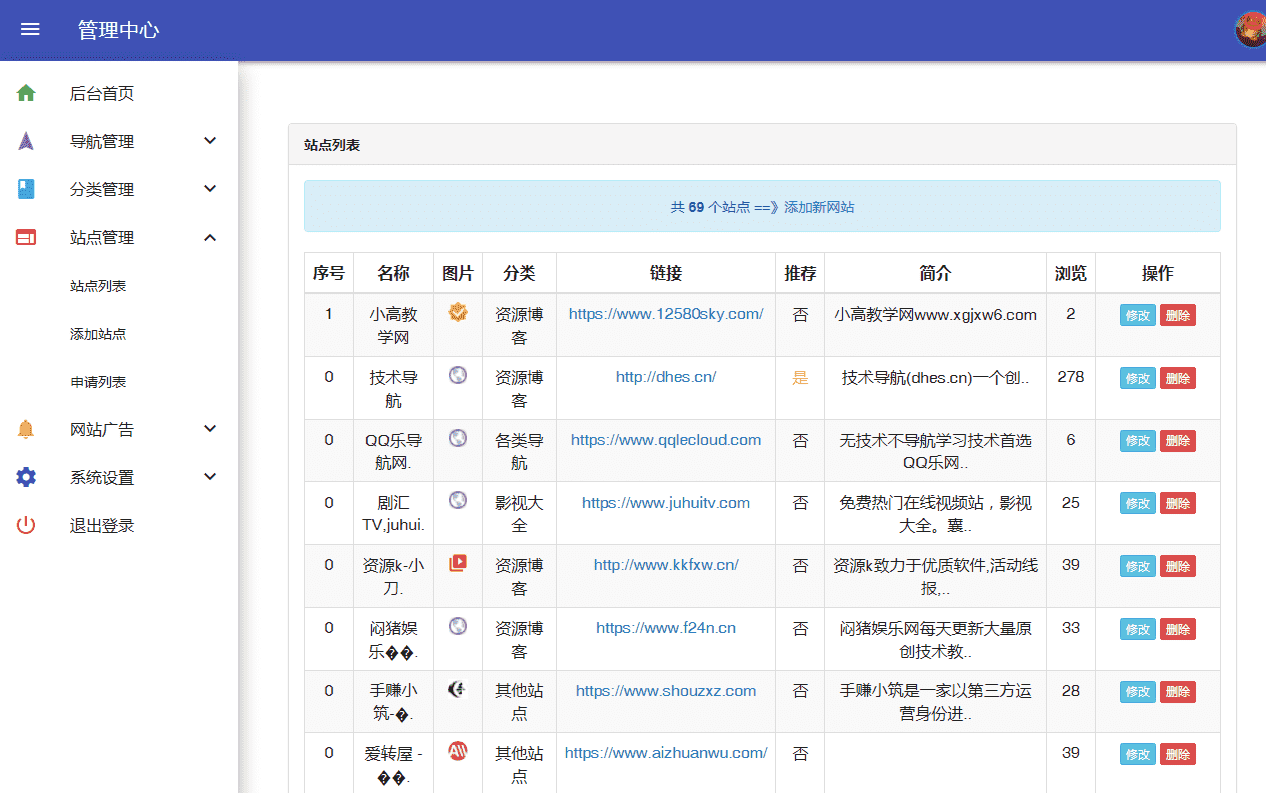
Task: Click 修改 button for 小高教学网 row
Action: (x=1138, y=315)
